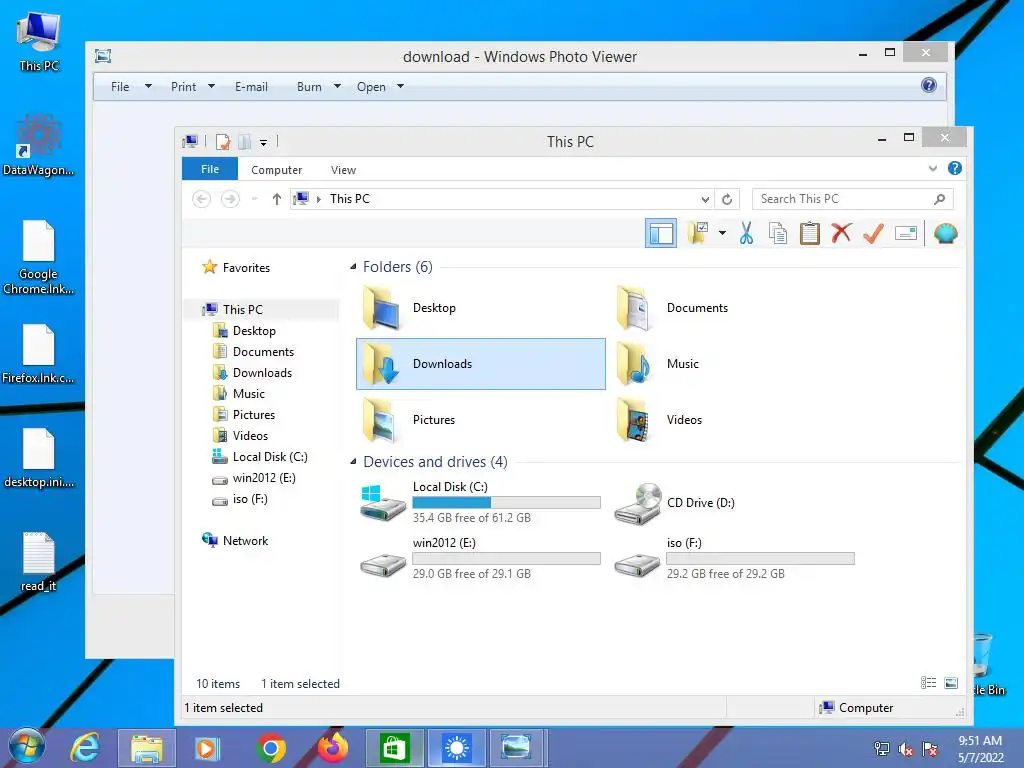The image size is (1024, 768).
Task: Select CD Drive (D:) tile
Action: click(x=735, y=502)
